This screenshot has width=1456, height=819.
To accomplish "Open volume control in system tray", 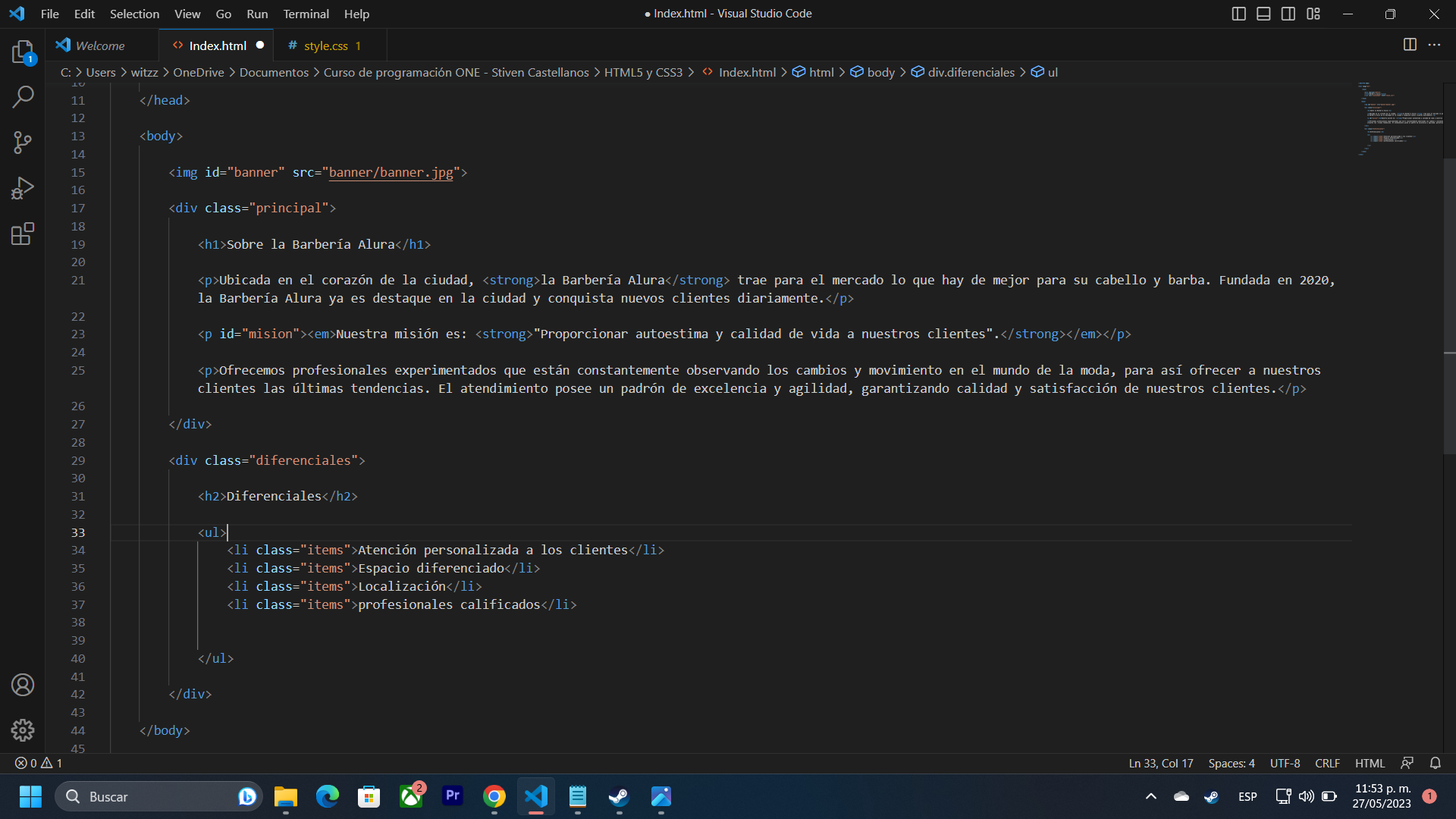I will tap(1306, 796).
